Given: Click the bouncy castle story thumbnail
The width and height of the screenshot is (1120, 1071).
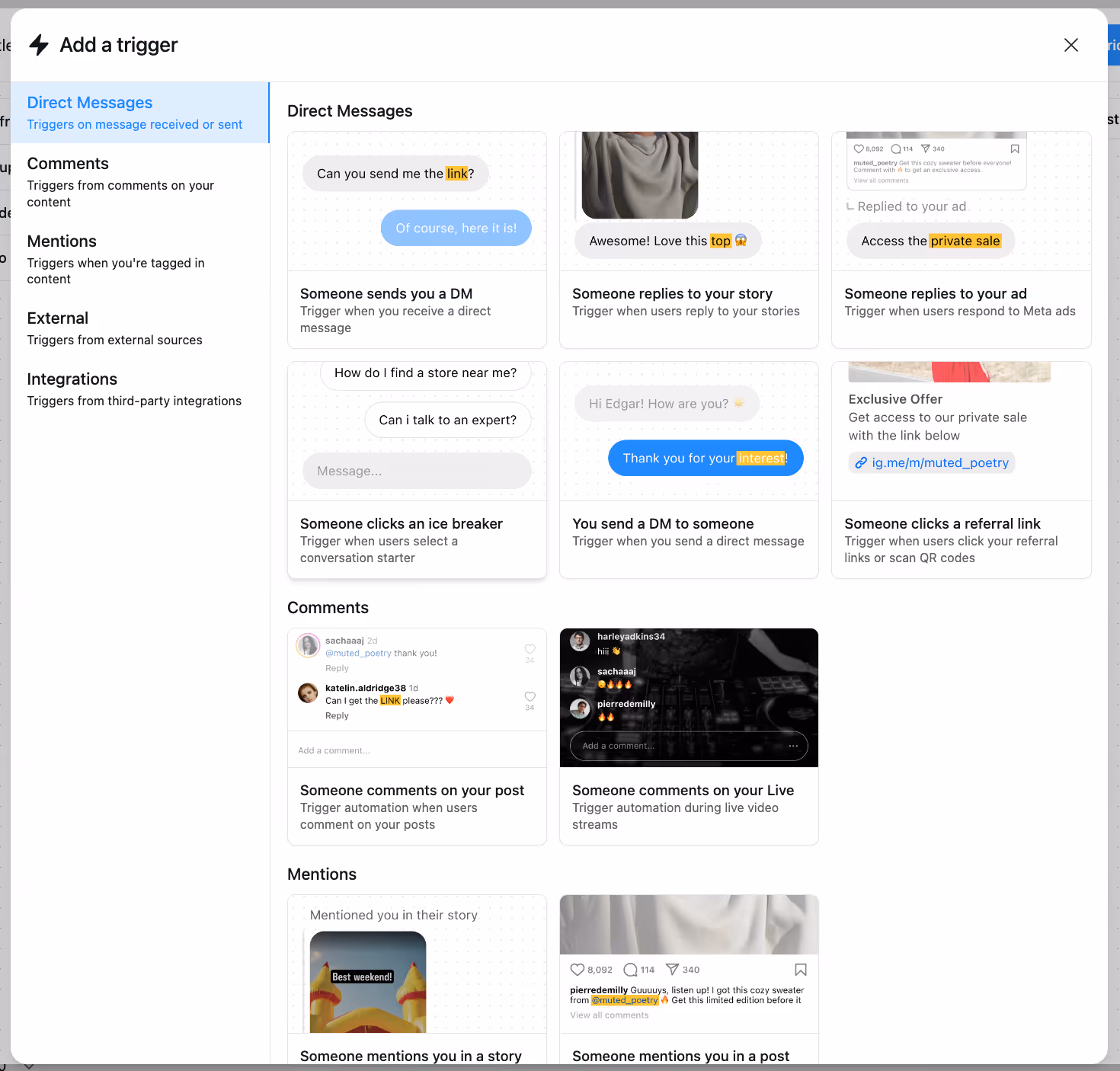Looking at the screenshot, I should [x=368, y=982].
